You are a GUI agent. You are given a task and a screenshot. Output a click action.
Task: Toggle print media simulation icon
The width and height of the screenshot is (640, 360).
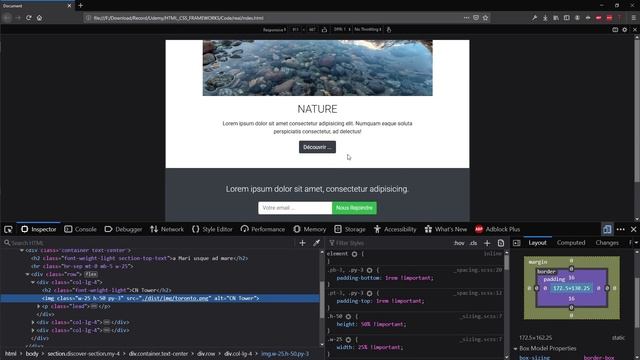click(501, 243)
